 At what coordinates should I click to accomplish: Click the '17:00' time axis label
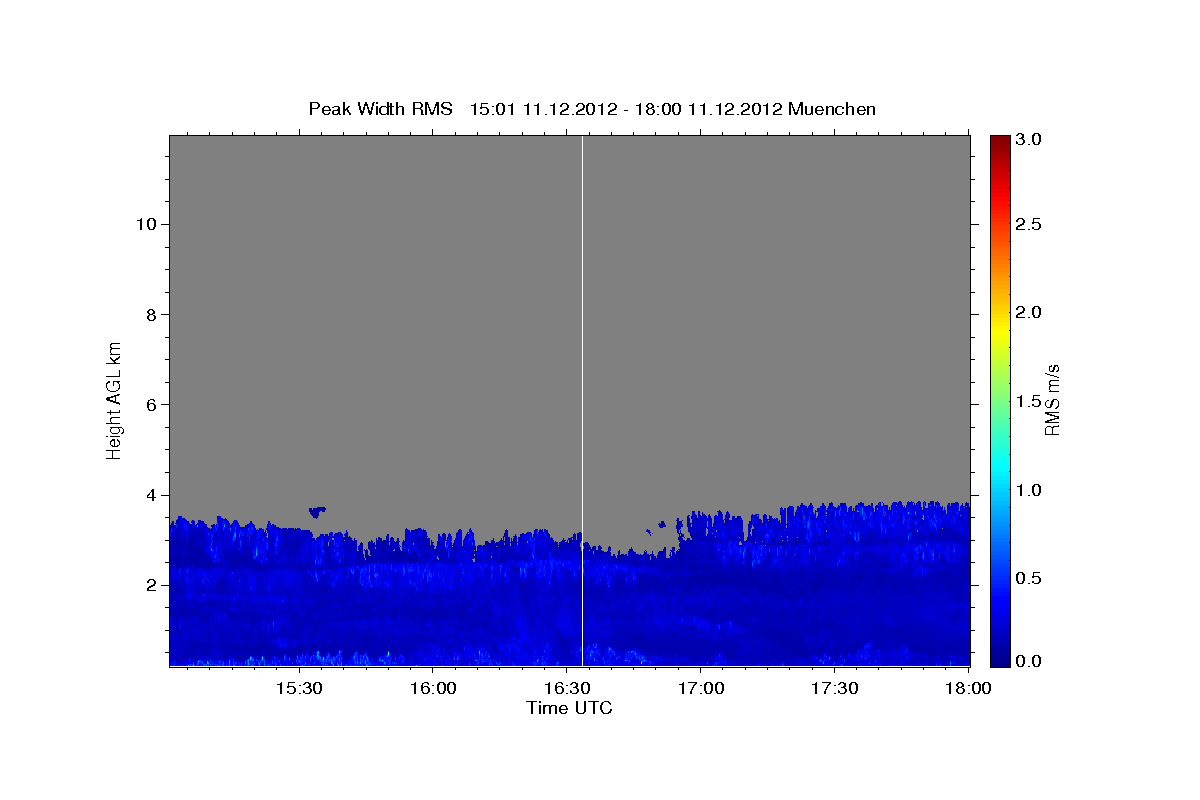[x=700, y=689]
